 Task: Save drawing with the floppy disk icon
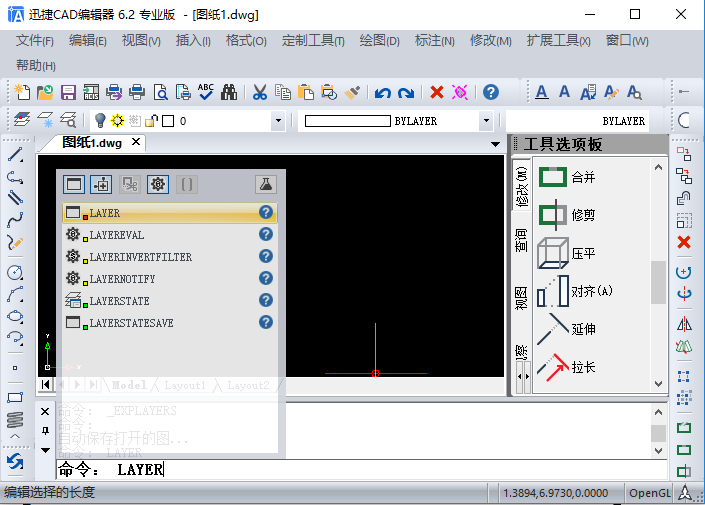click(x=68, y=92)
